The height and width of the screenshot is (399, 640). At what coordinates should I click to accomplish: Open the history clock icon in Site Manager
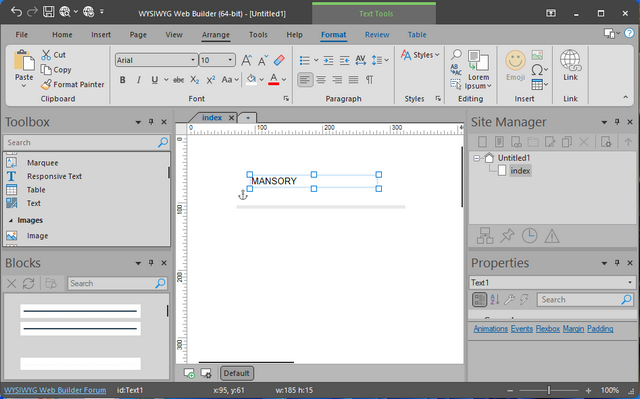point(529,236)
